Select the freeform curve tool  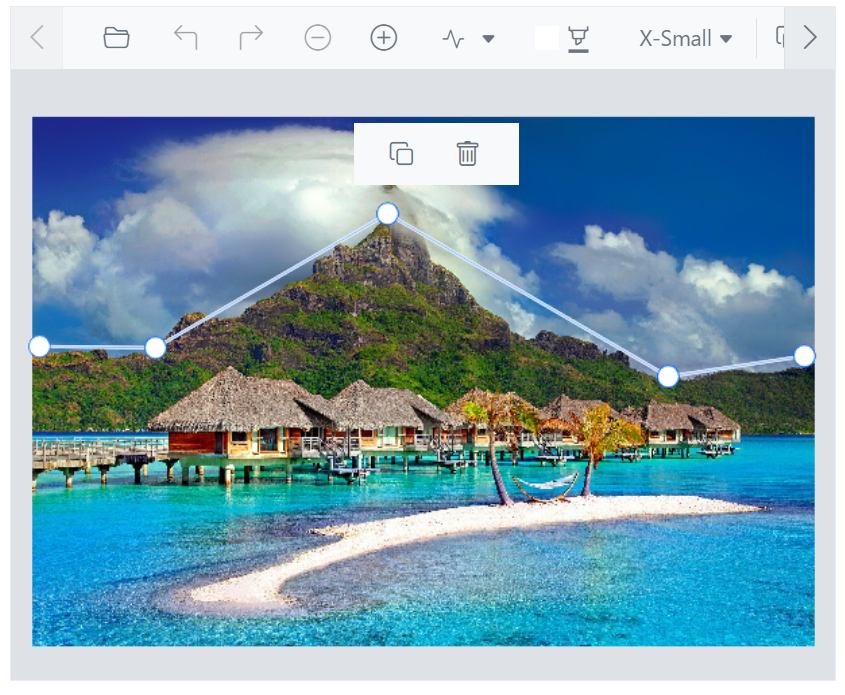(x=453, y=37)
